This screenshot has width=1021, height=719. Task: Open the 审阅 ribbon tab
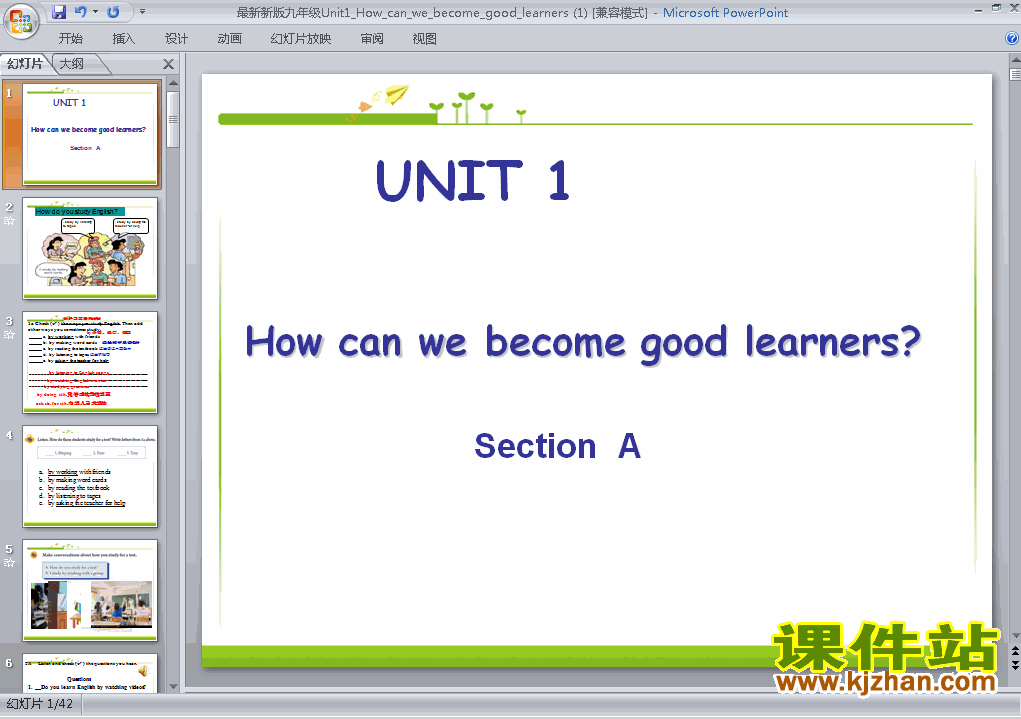coord(372,39)
